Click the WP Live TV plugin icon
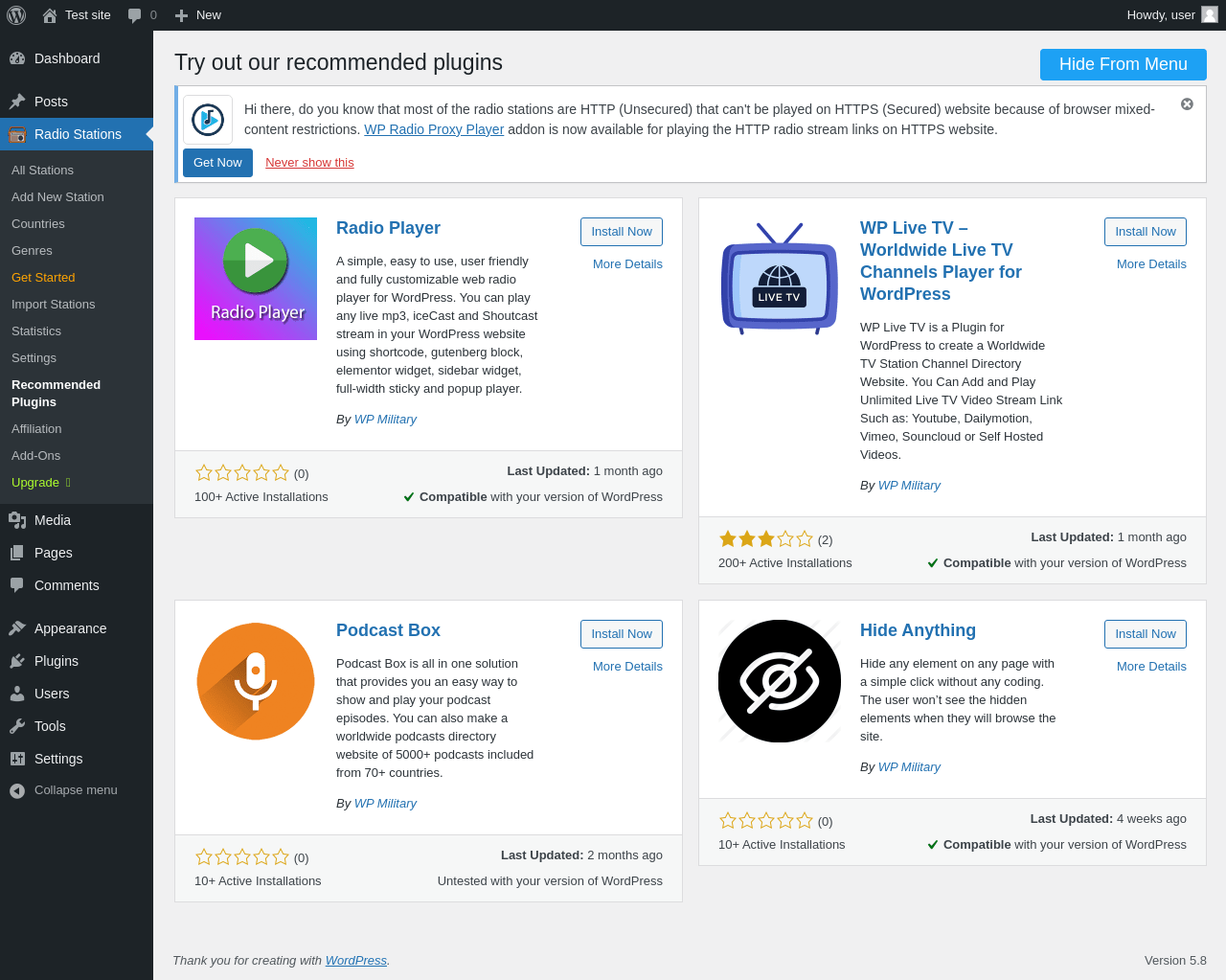This screenshot has height=980, width=1226. [780, 279]
